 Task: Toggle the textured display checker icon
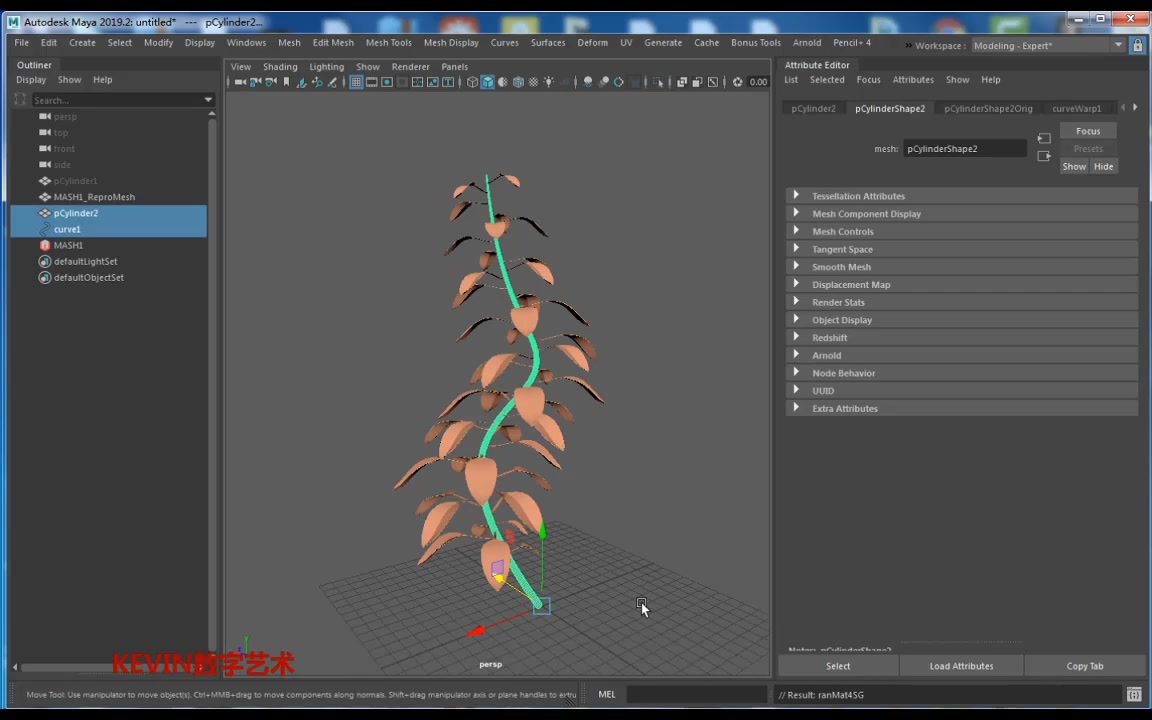[533, 83]
